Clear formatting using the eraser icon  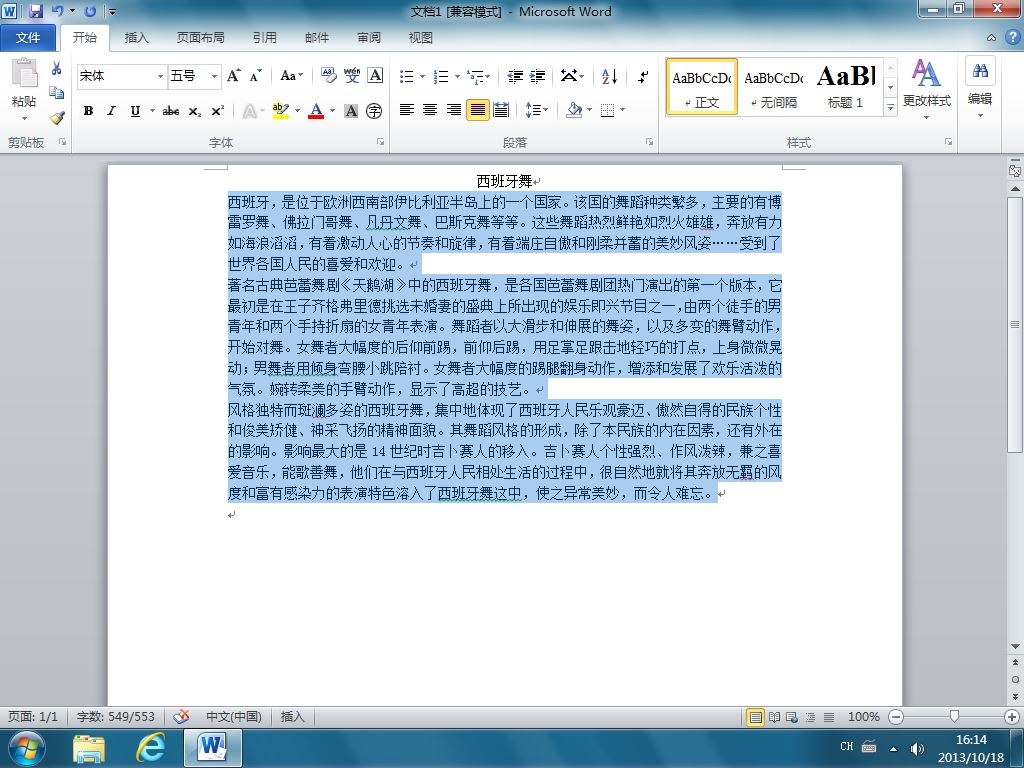(x=328, y=76)
